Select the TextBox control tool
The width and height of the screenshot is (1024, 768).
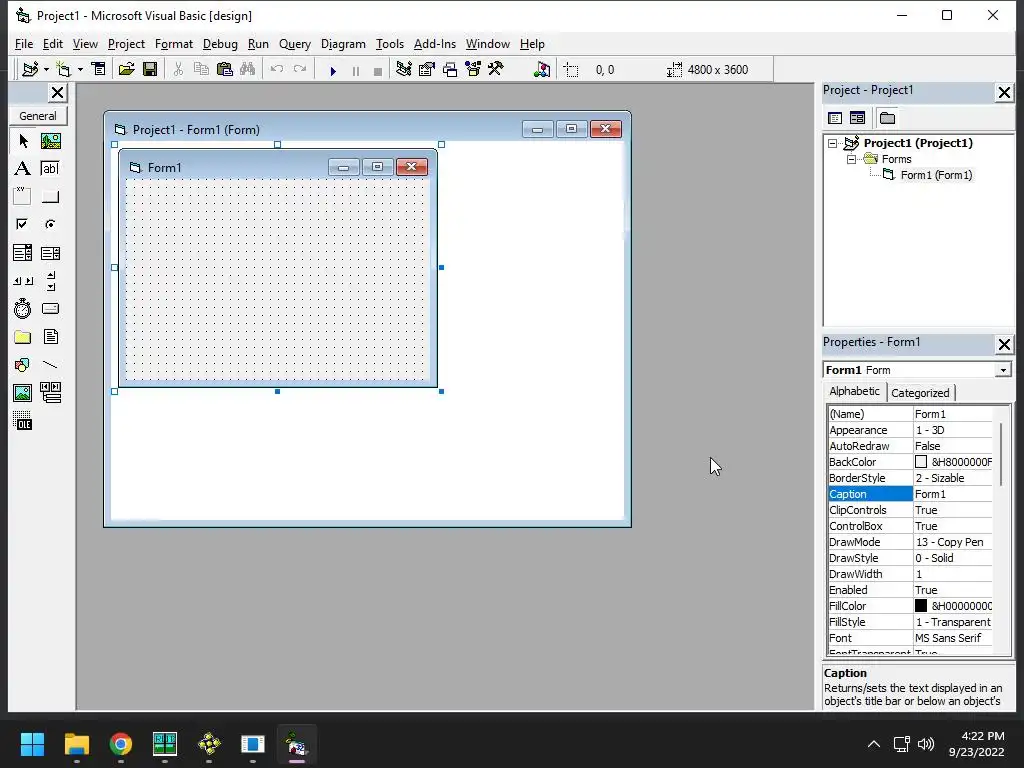[x=50, y=168]
